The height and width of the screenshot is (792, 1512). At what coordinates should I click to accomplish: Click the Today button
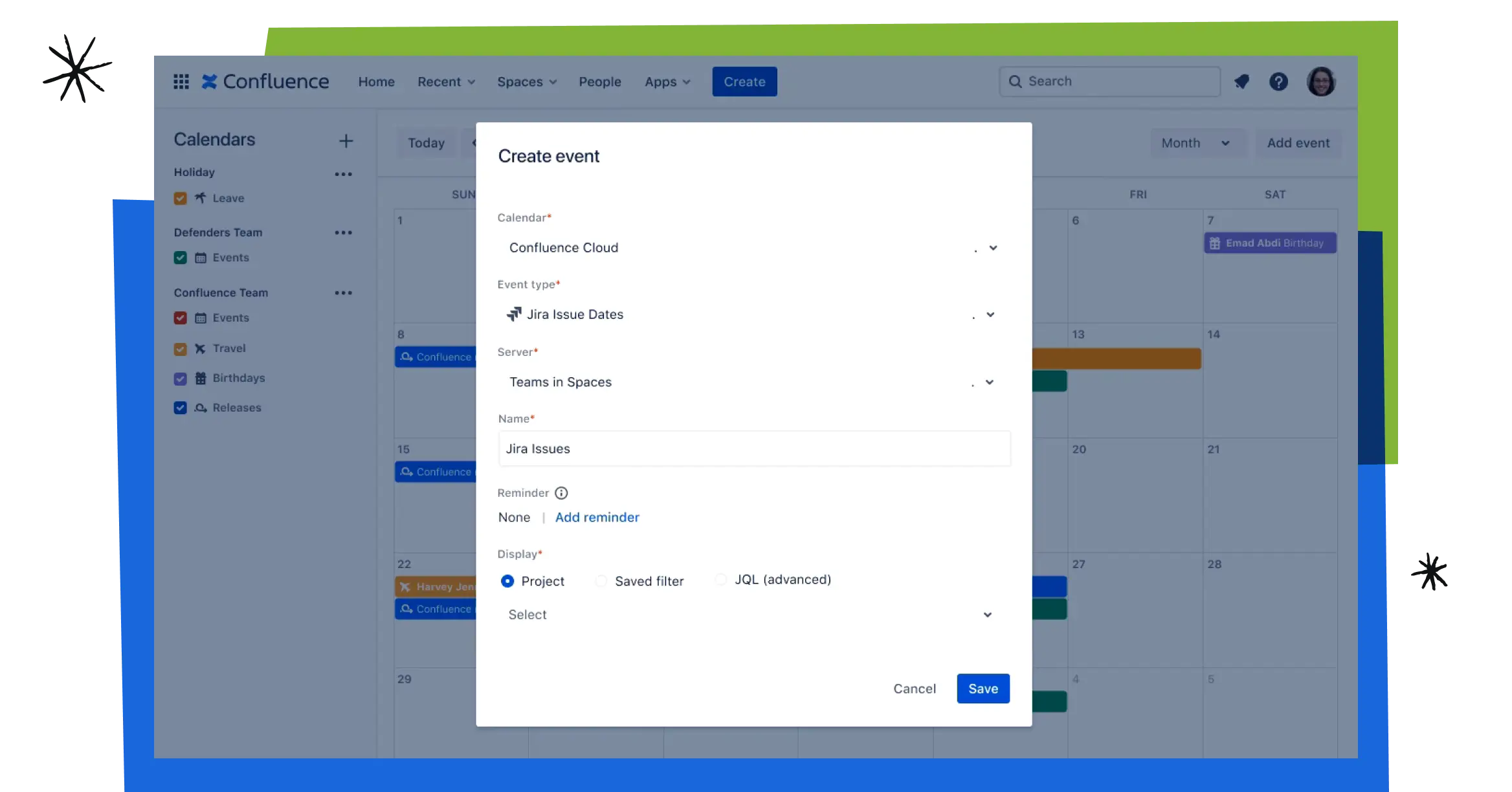point(426,143)
